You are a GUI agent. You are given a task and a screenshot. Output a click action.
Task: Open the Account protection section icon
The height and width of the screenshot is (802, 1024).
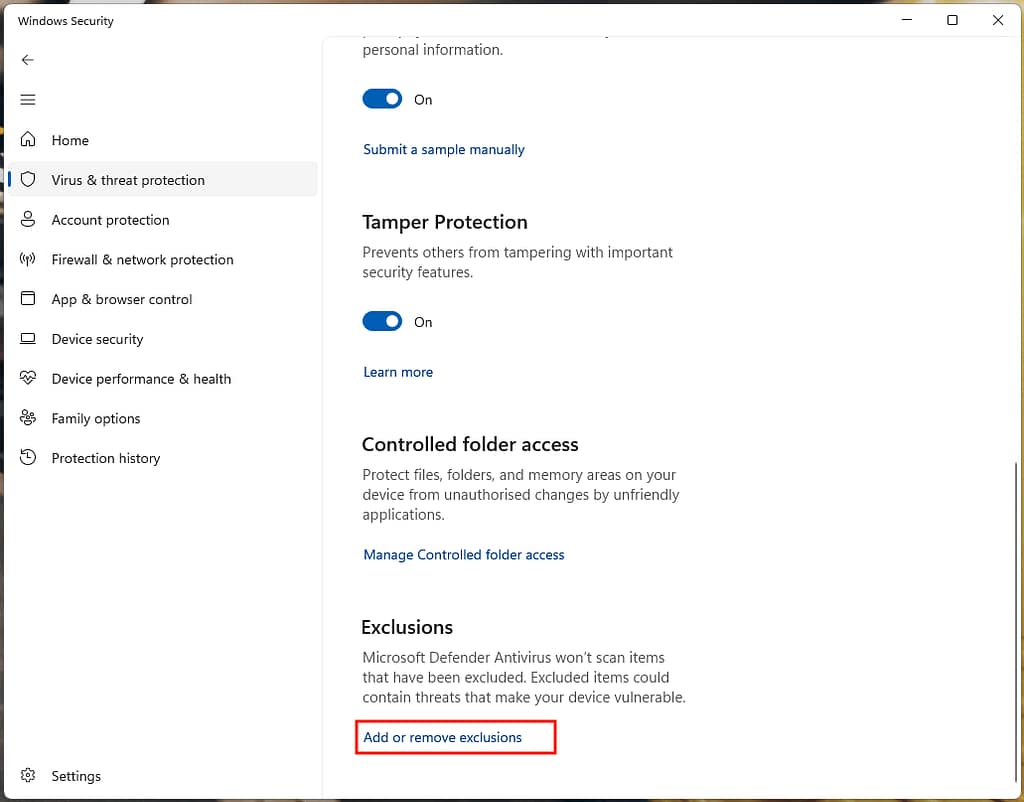[x=28, y=220]
